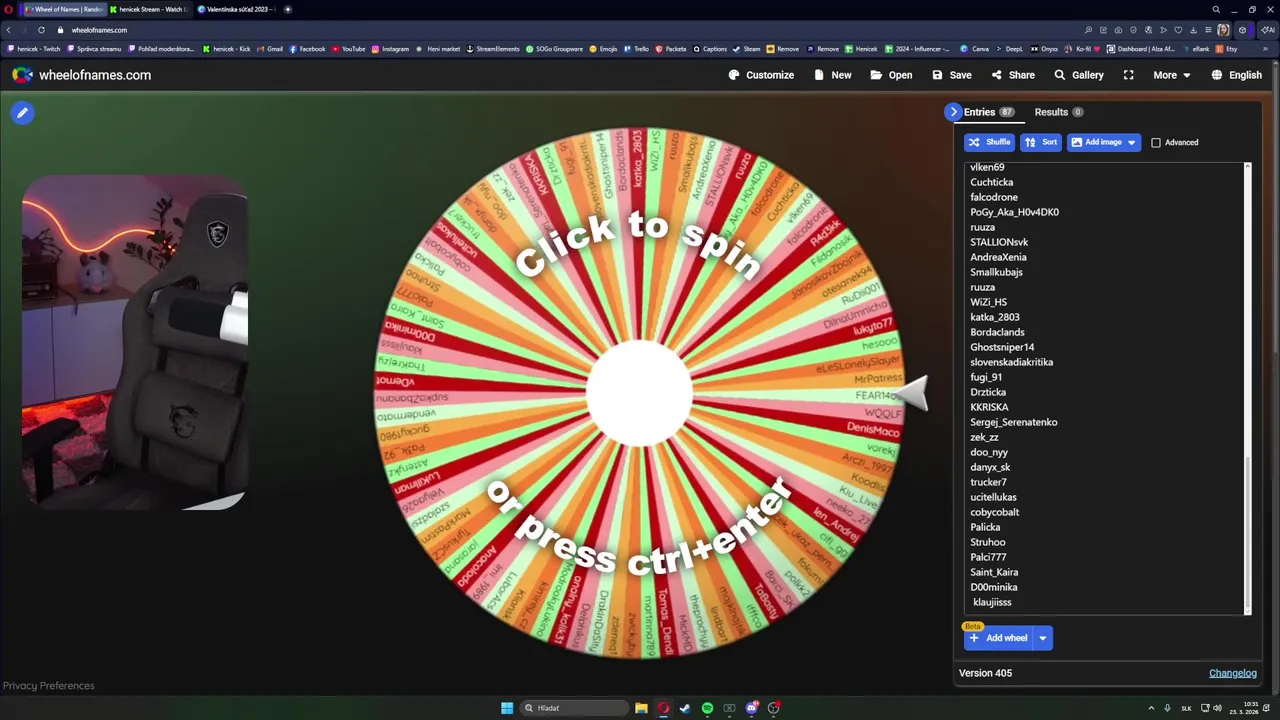The height and width of the screenshot is (720, 1280).
Task: Click entry 'slovenskadiakritika'
Action: [x=1011, y=362]
